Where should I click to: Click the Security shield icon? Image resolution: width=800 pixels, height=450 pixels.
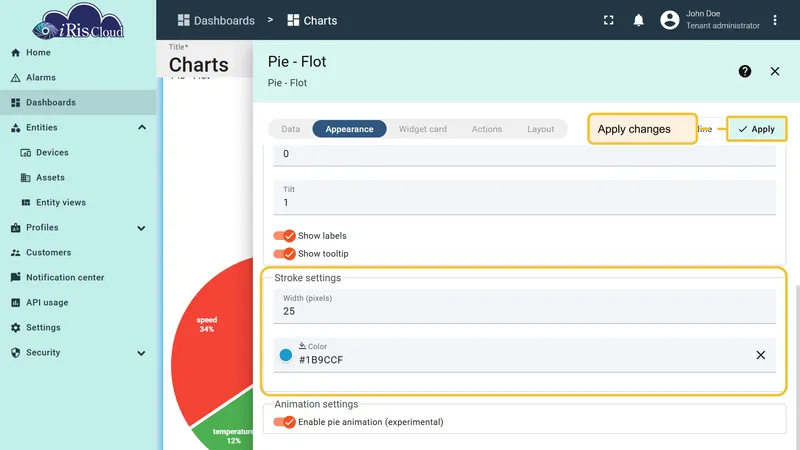click(15, 353)
